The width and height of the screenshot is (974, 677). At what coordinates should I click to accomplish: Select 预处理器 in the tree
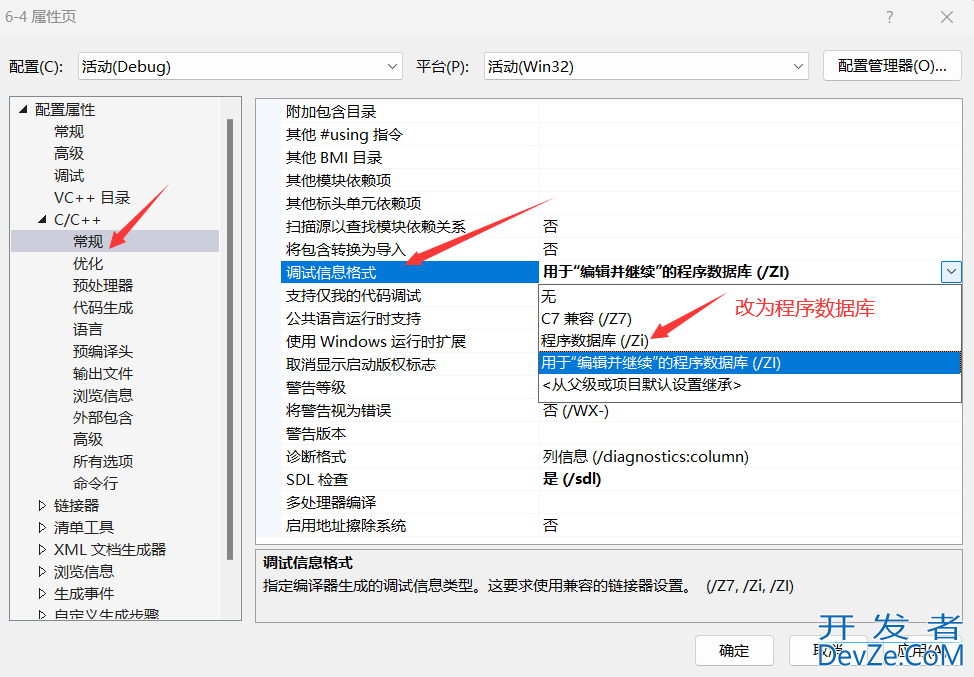pyautogui.click(x=103, y=286)
